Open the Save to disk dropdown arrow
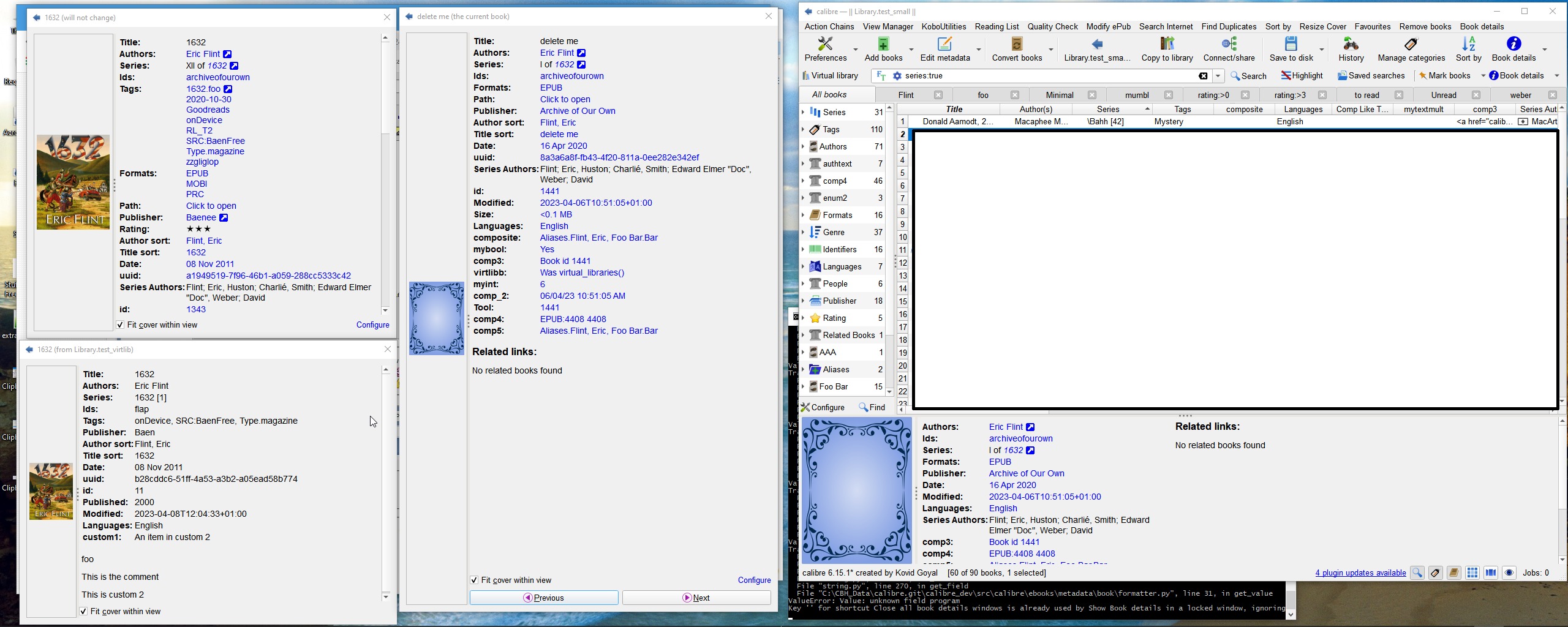 pyautogui.click(x=1321, y=49)
